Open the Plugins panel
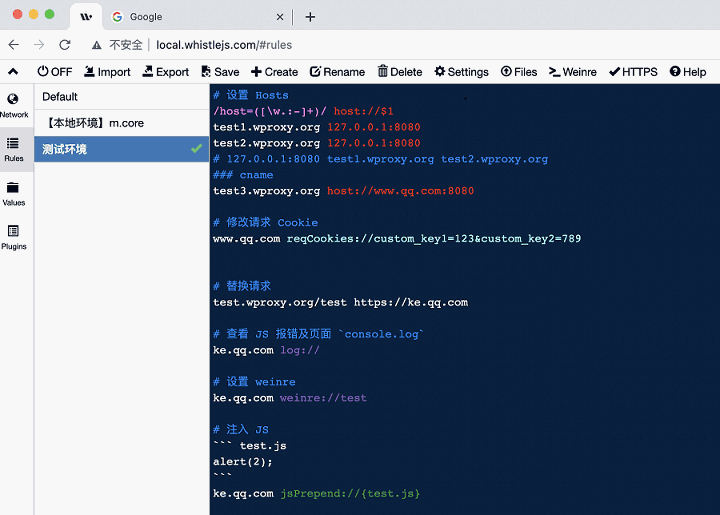 (x=14, y=237)
